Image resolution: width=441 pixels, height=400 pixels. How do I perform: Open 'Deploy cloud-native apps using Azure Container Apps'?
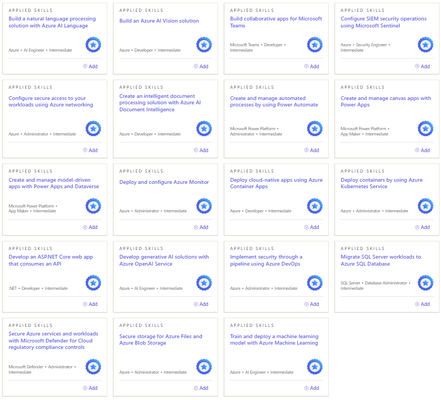276,183
